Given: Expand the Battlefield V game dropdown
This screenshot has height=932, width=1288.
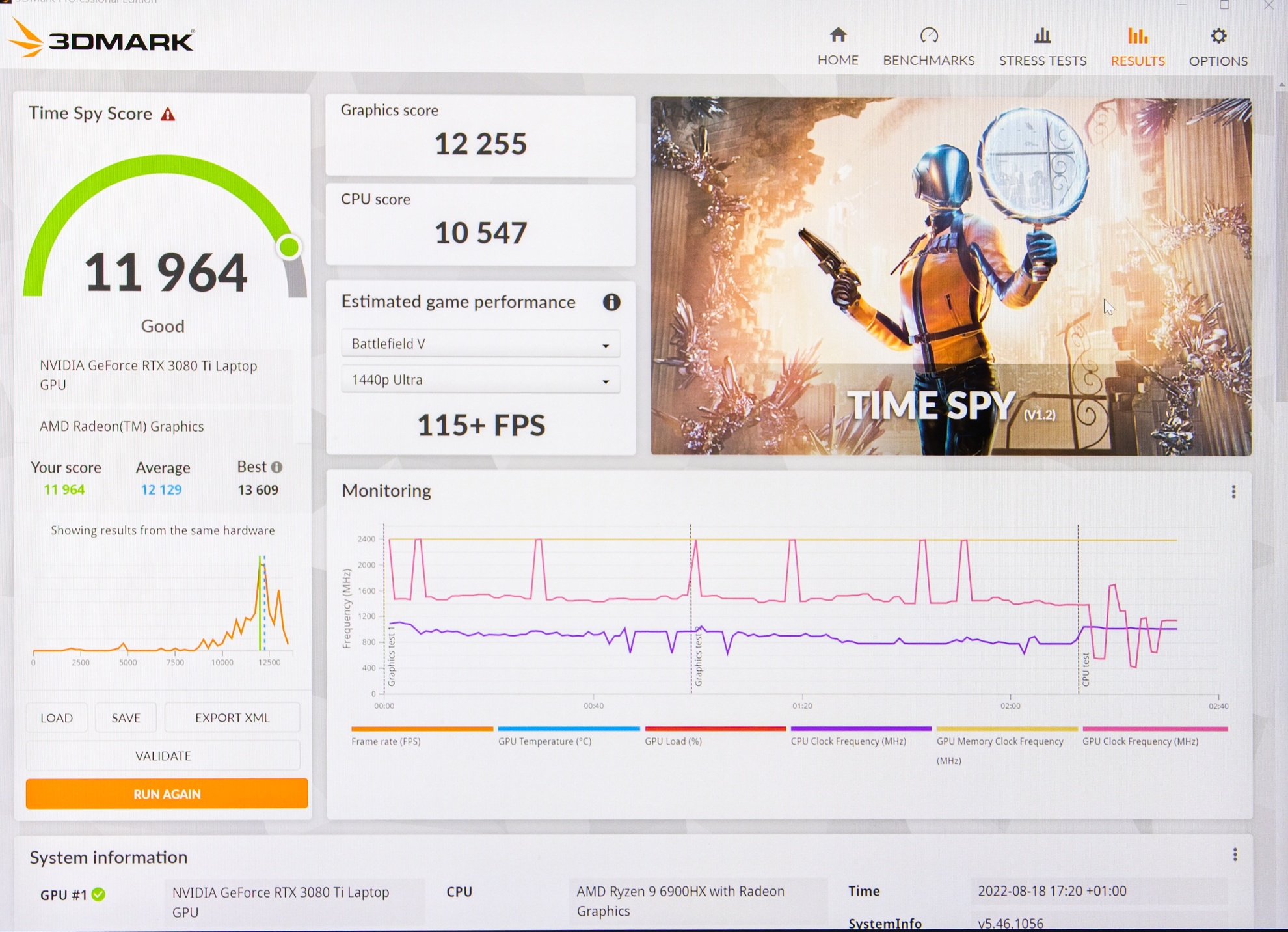Looking at the screenshot, I should pyautogui.click(x=480, y=344).
